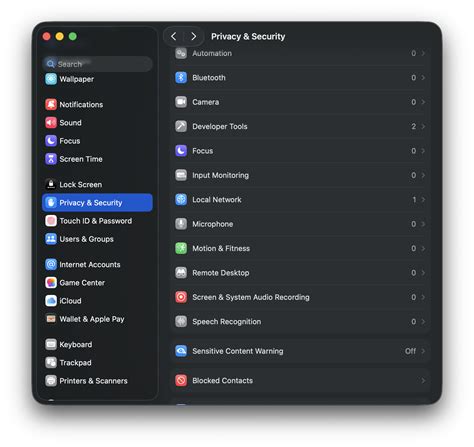Click the Internet Accounts @ icon
This screenshot has height=447, width=474.
(51, 264)
